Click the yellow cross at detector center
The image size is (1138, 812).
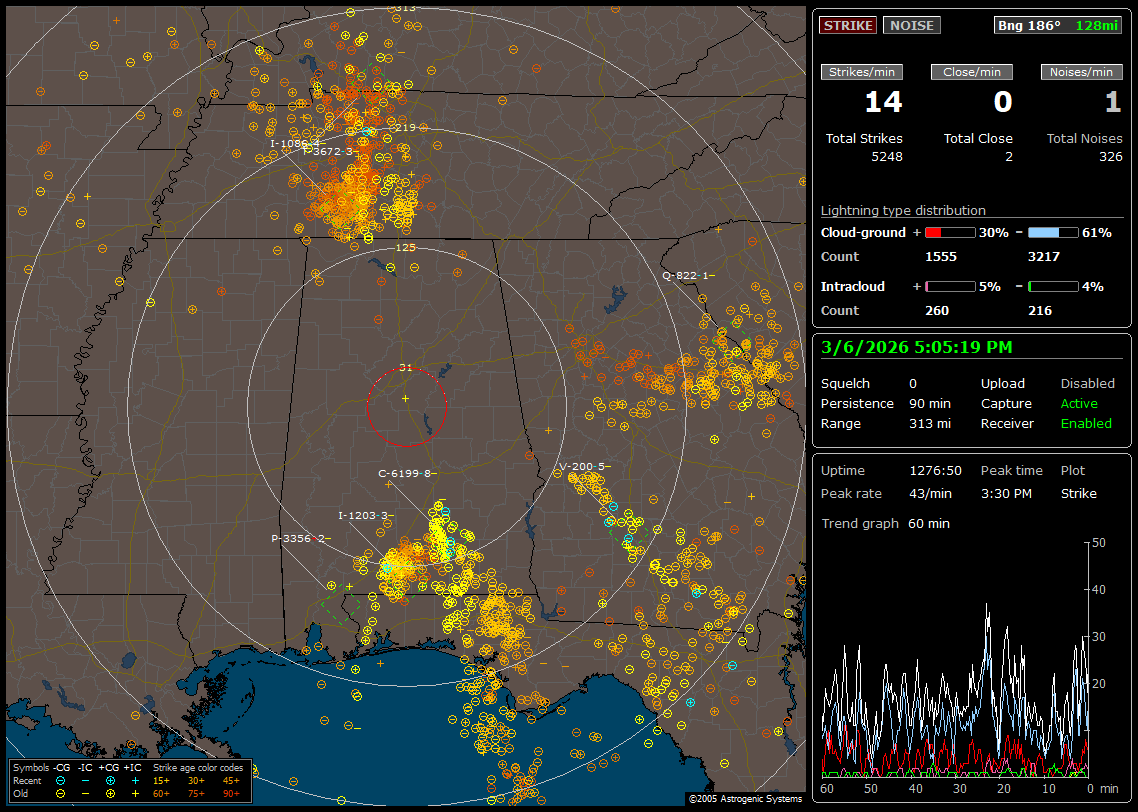point(405,399)
